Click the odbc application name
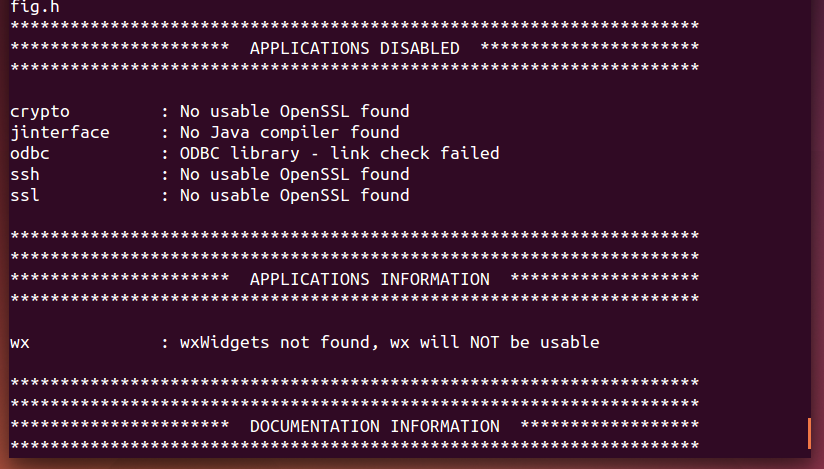Viewport: 824px width, 469px height. (x=30, y=153)
